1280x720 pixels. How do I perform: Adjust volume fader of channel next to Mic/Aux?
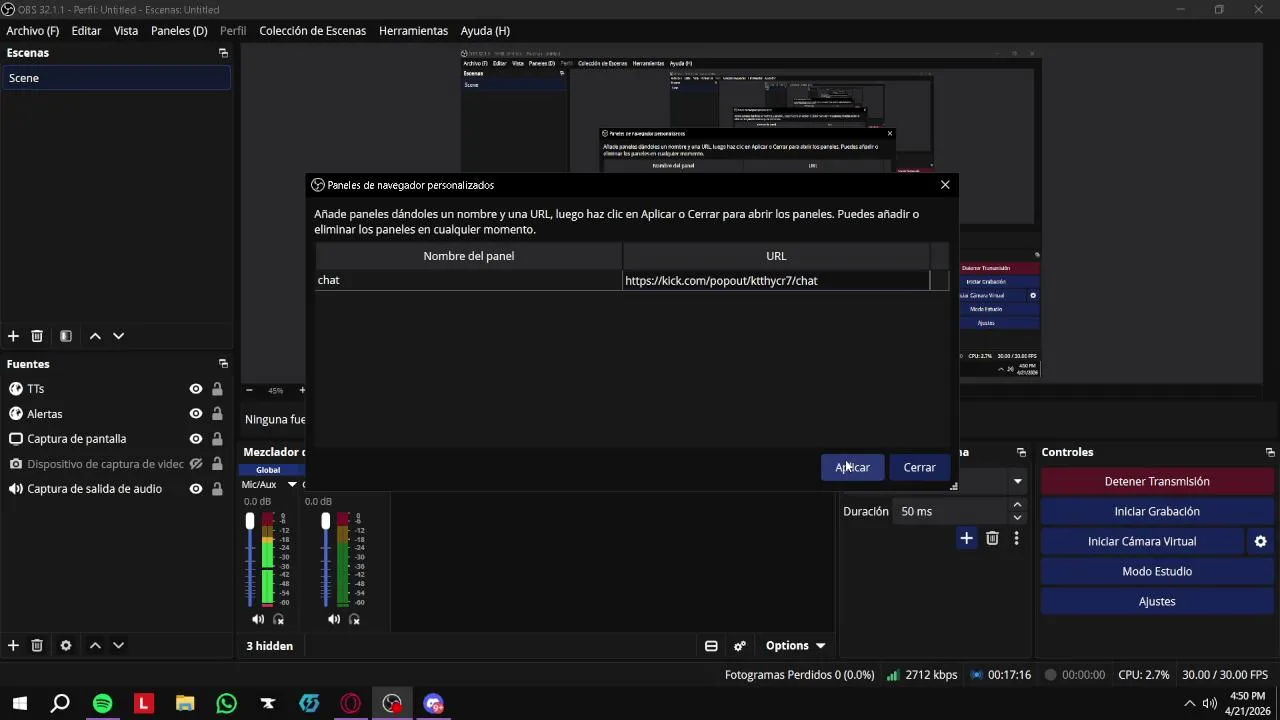coord(325,521)
